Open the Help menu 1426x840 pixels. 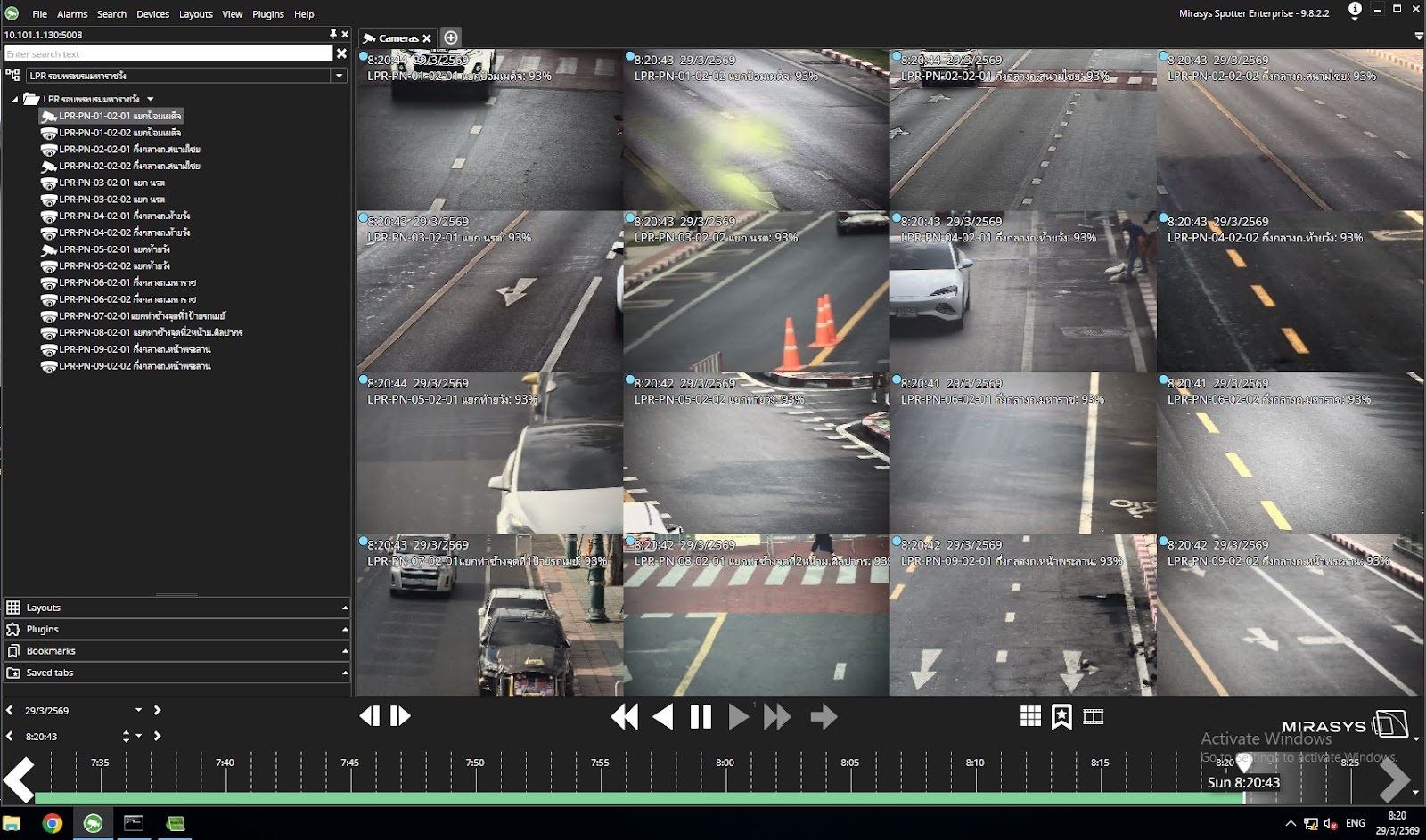(x=304, y=14)
